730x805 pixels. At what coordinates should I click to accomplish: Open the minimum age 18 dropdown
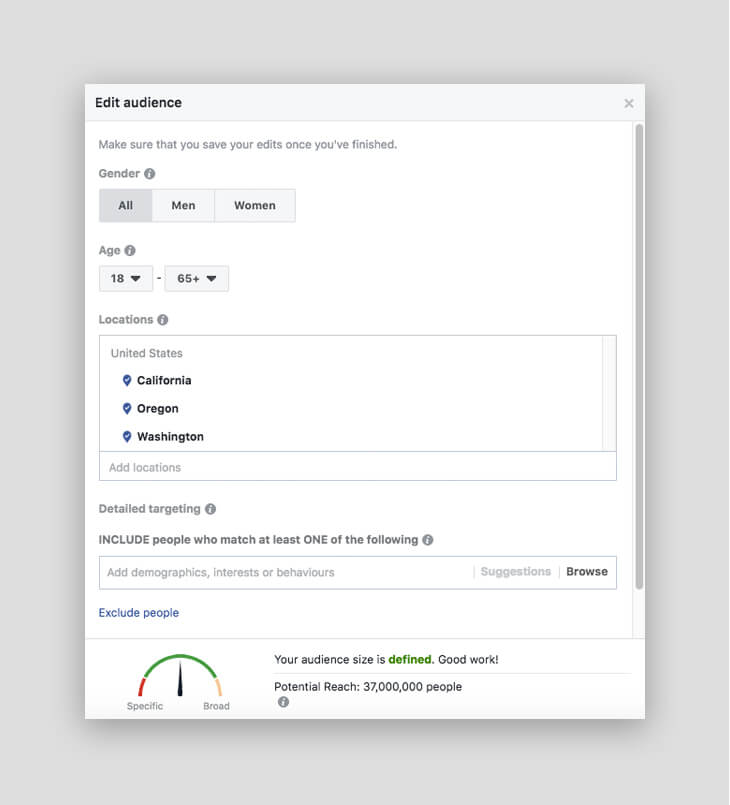pos(126,279)
